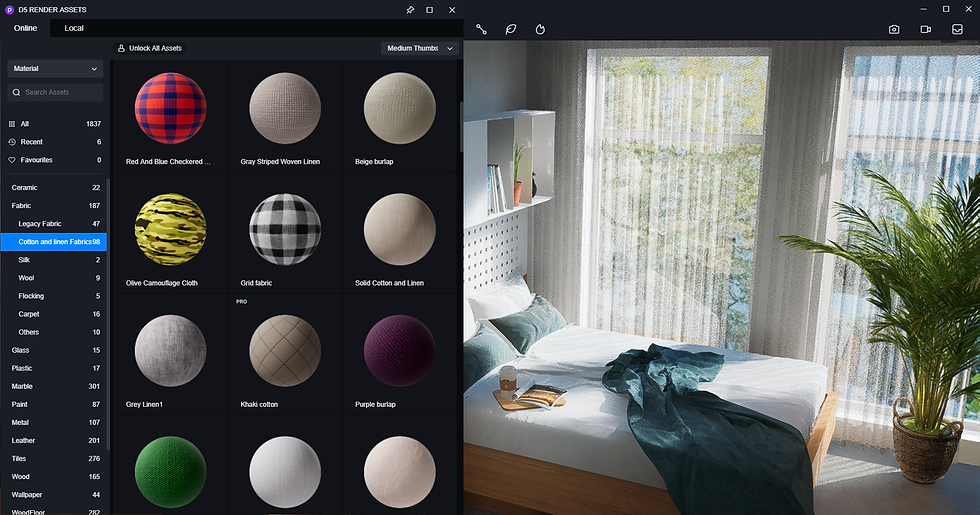Select the Carpet subcategory
The width and height of the screenshot is (980, 515).
pyautogui.click(x=54, y=314)
